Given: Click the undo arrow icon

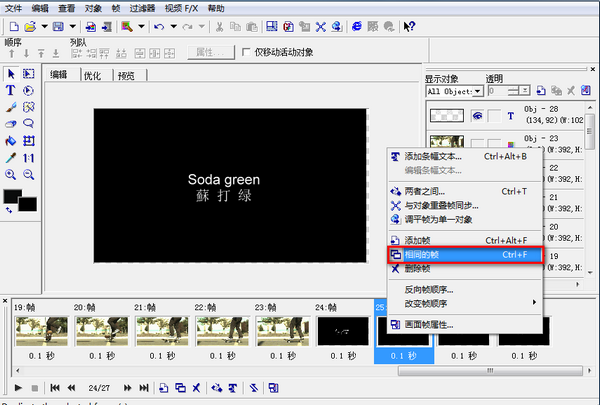Looking at the screenshot, I should coord(159,26).
